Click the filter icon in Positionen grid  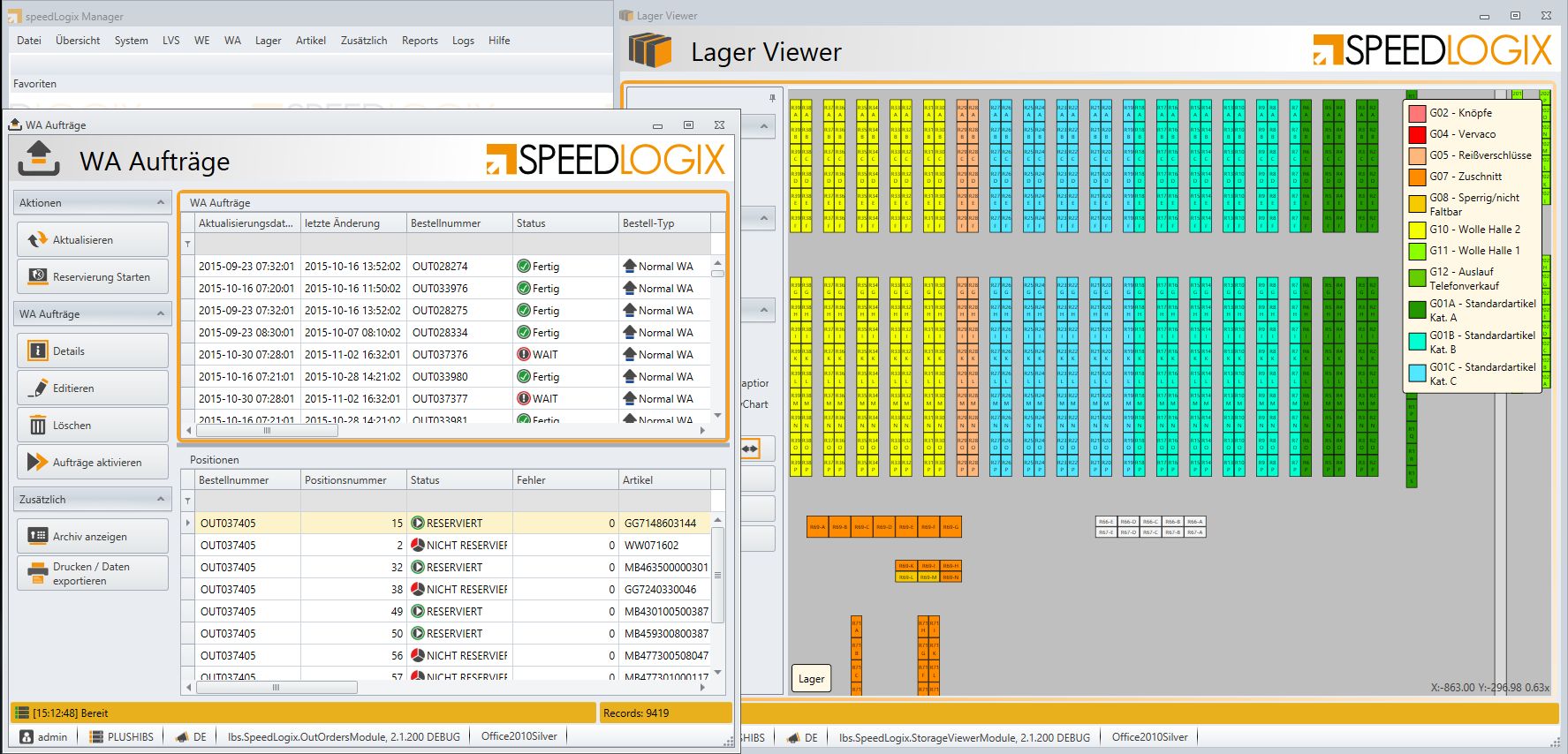point(187,501)
